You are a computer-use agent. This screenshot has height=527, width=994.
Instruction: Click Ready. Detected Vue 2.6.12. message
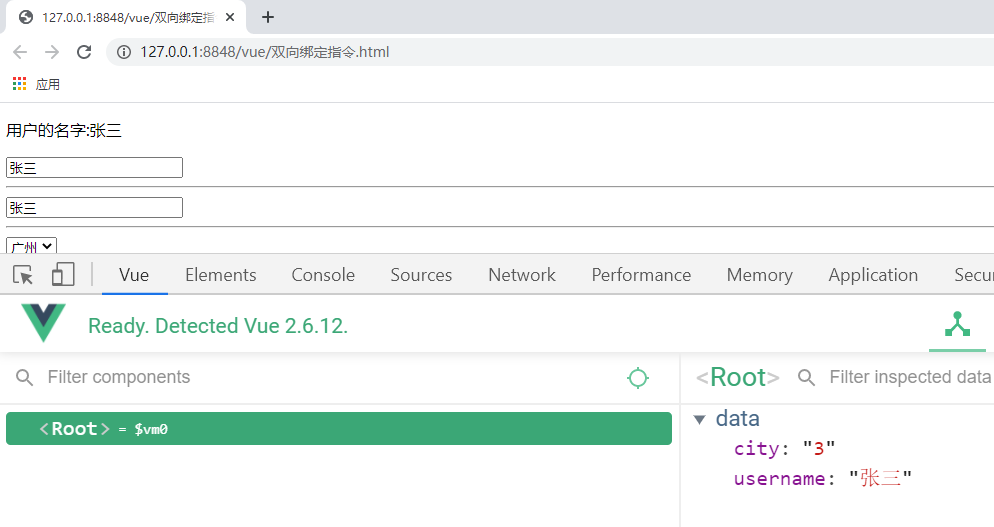coord(218,326)
